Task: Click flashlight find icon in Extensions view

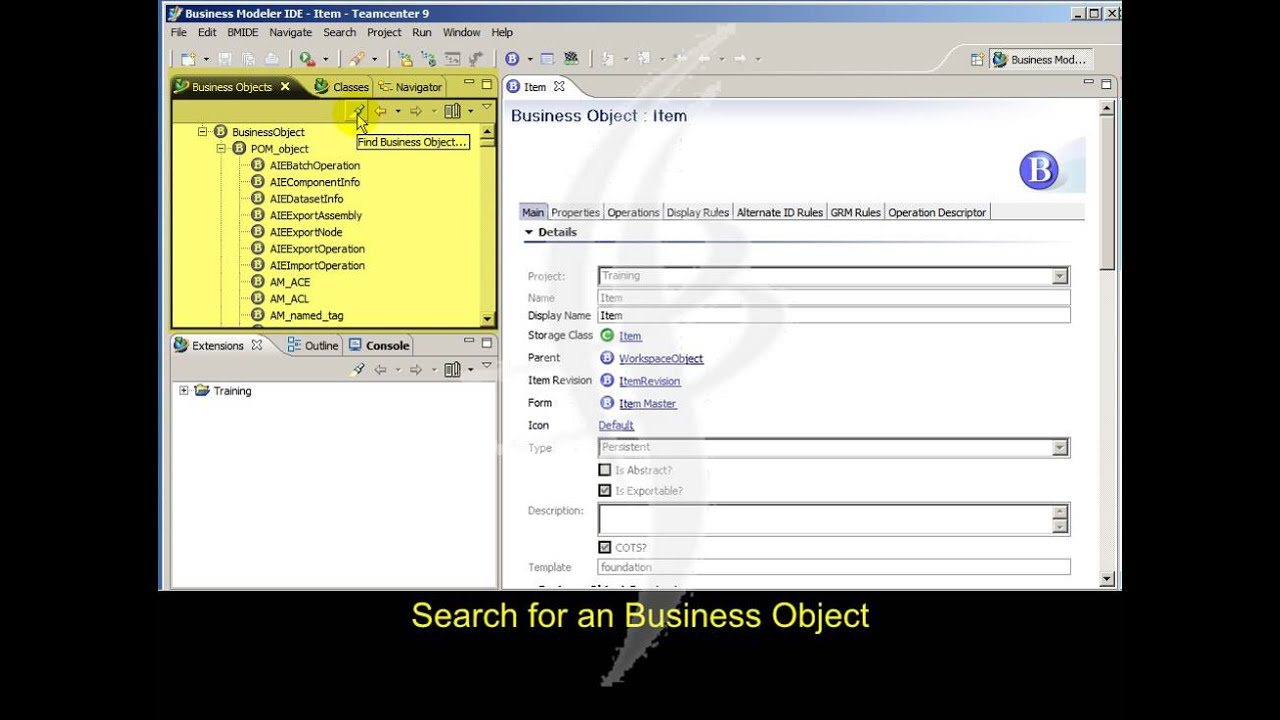Action: 358,369
